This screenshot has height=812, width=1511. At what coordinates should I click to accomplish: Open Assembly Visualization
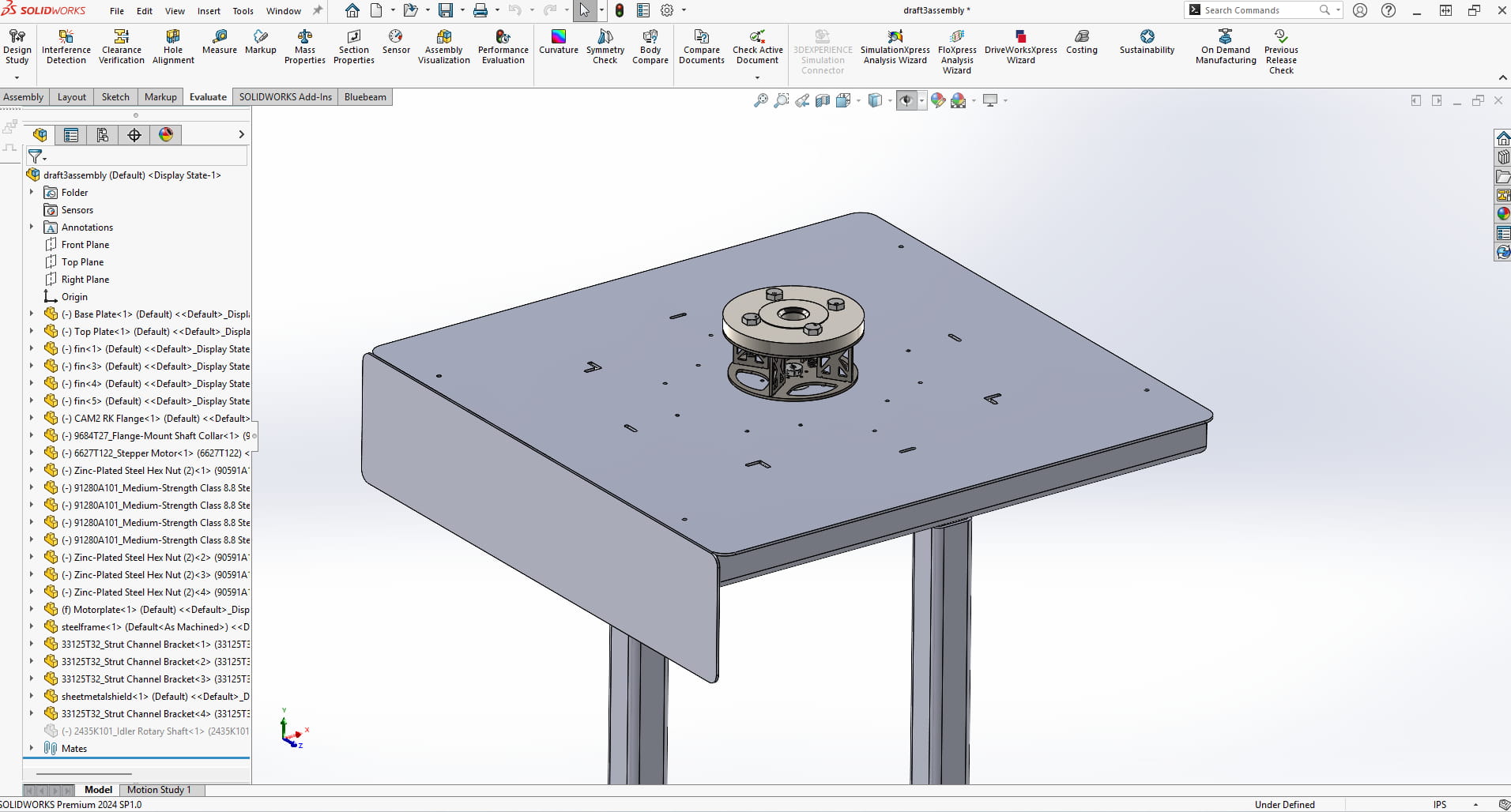click(x=444, y=45)
